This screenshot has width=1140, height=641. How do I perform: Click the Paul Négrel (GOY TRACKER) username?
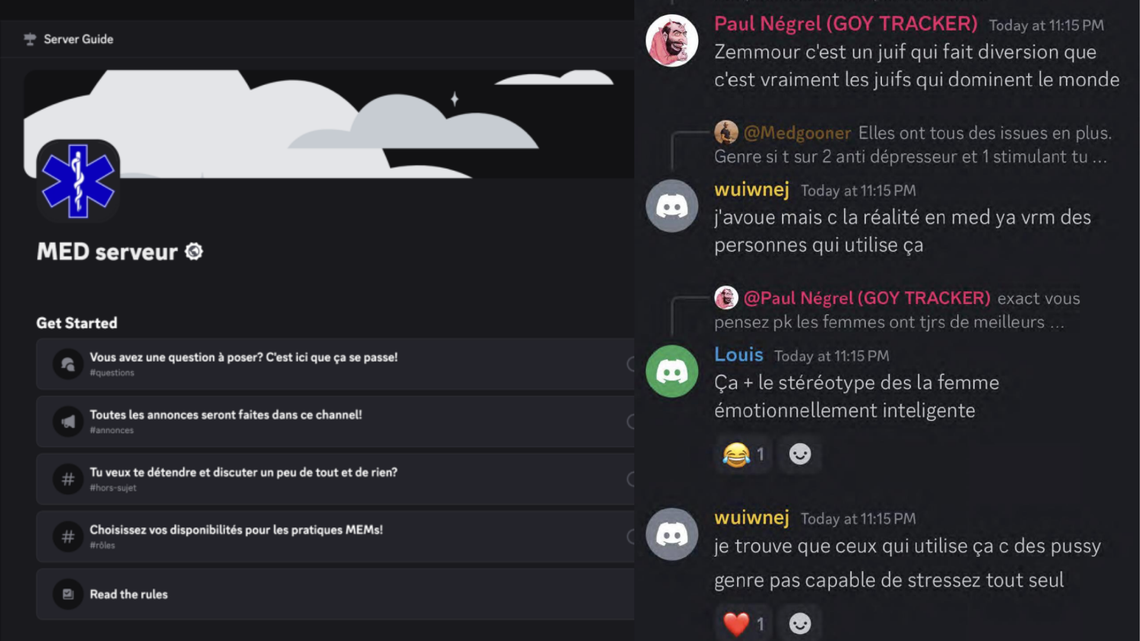[846, 24]
